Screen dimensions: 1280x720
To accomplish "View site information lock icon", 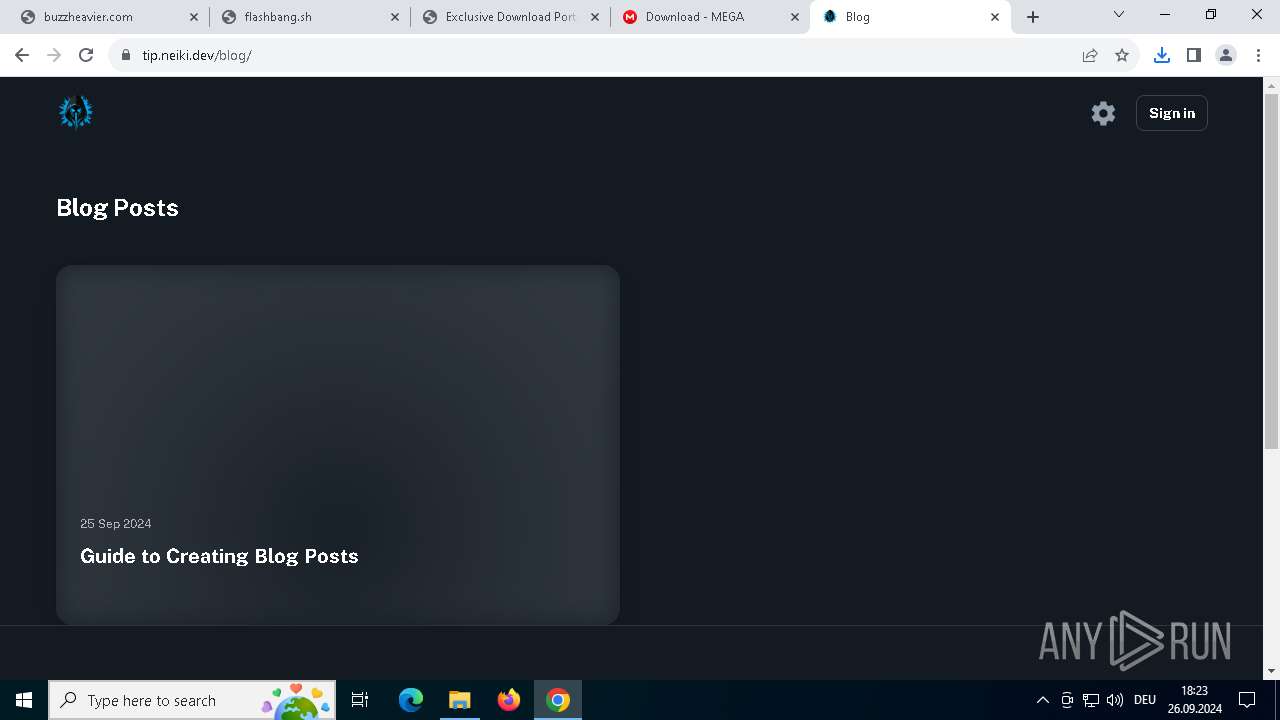I will tap(126, 55).
